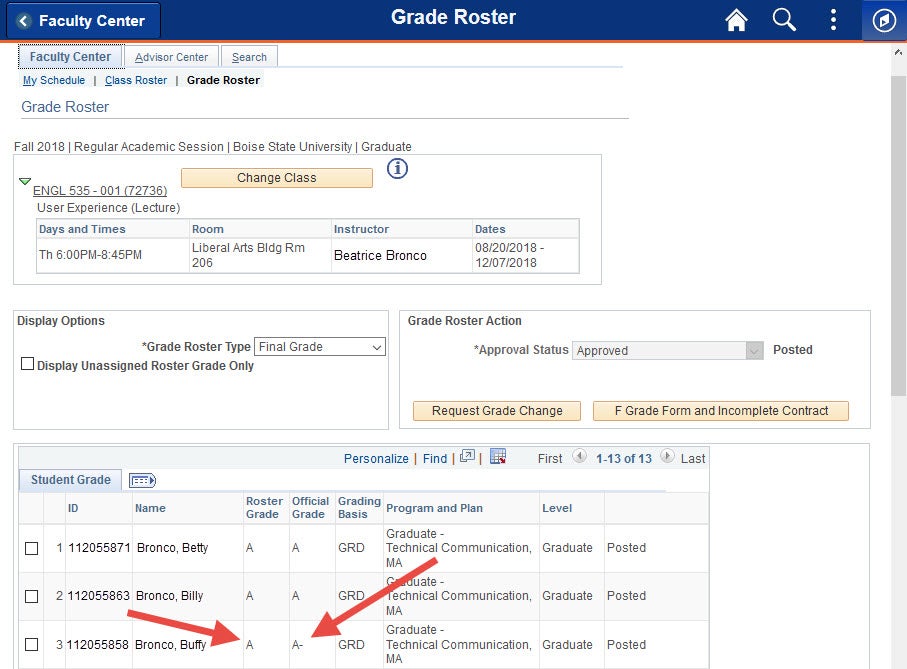Click Buffy's official grade A-
The image size is (907, 669).
[297, 645]
